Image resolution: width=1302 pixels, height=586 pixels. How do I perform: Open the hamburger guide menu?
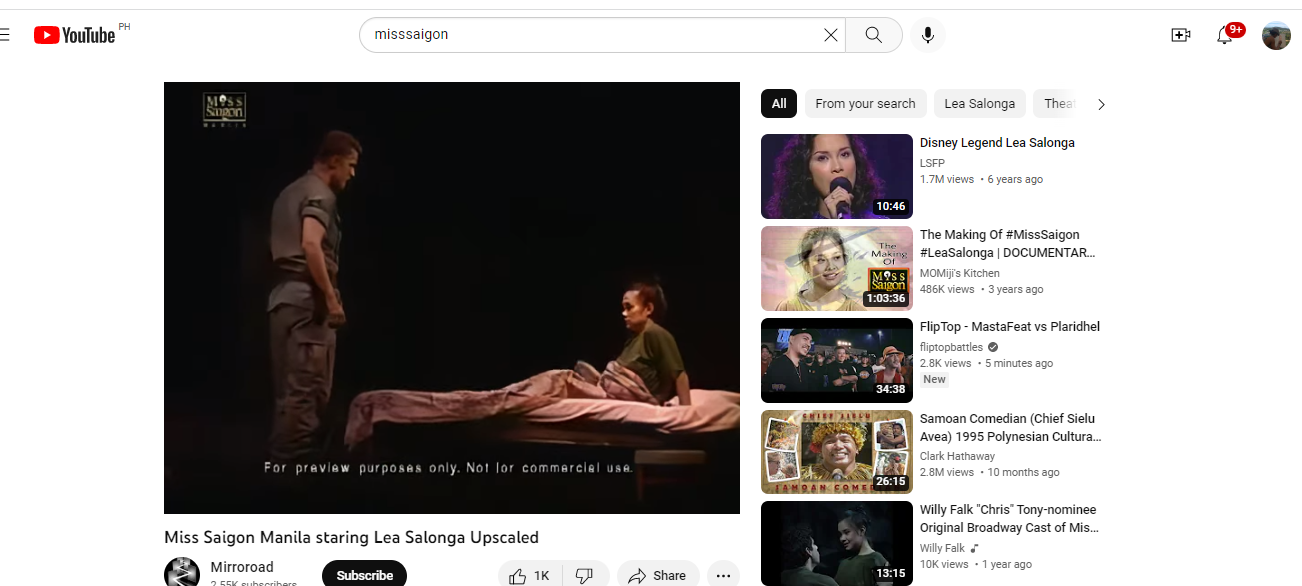point(4,35)
